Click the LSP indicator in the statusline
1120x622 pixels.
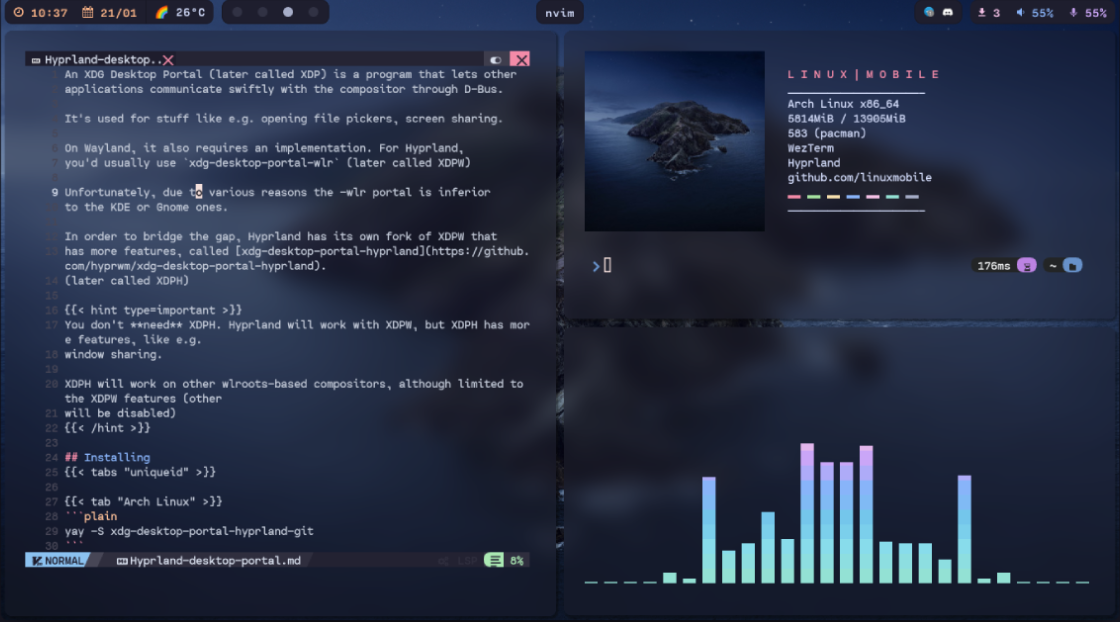[467, 561]
